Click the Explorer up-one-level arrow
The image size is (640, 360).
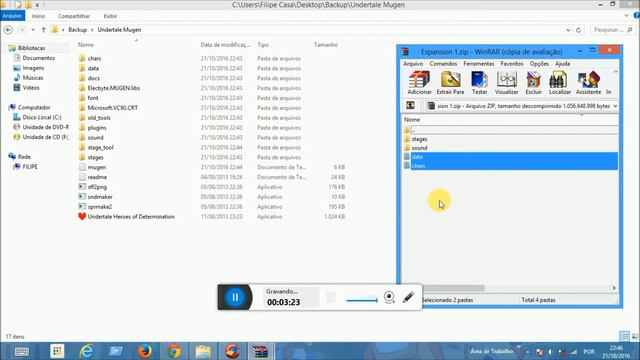44,30
